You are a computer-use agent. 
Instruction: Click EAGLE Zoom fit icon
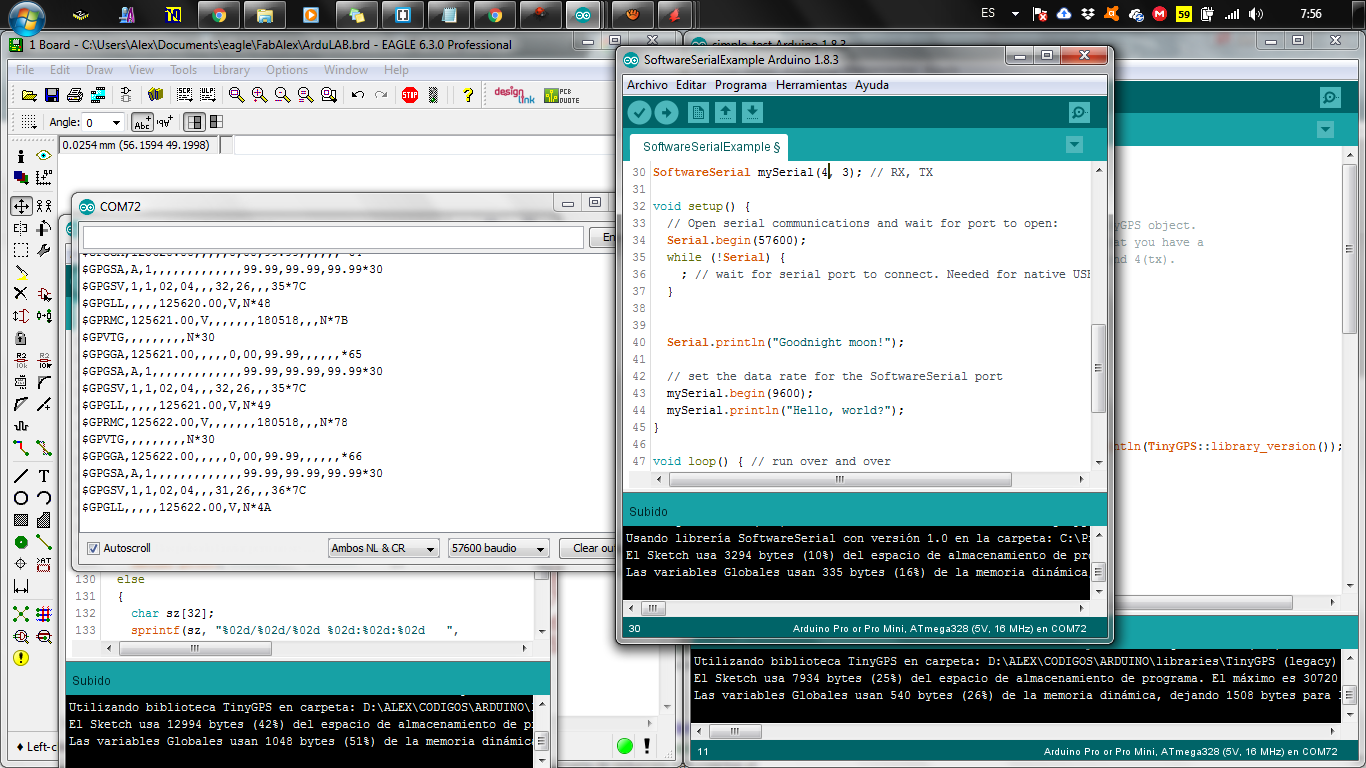237,95
